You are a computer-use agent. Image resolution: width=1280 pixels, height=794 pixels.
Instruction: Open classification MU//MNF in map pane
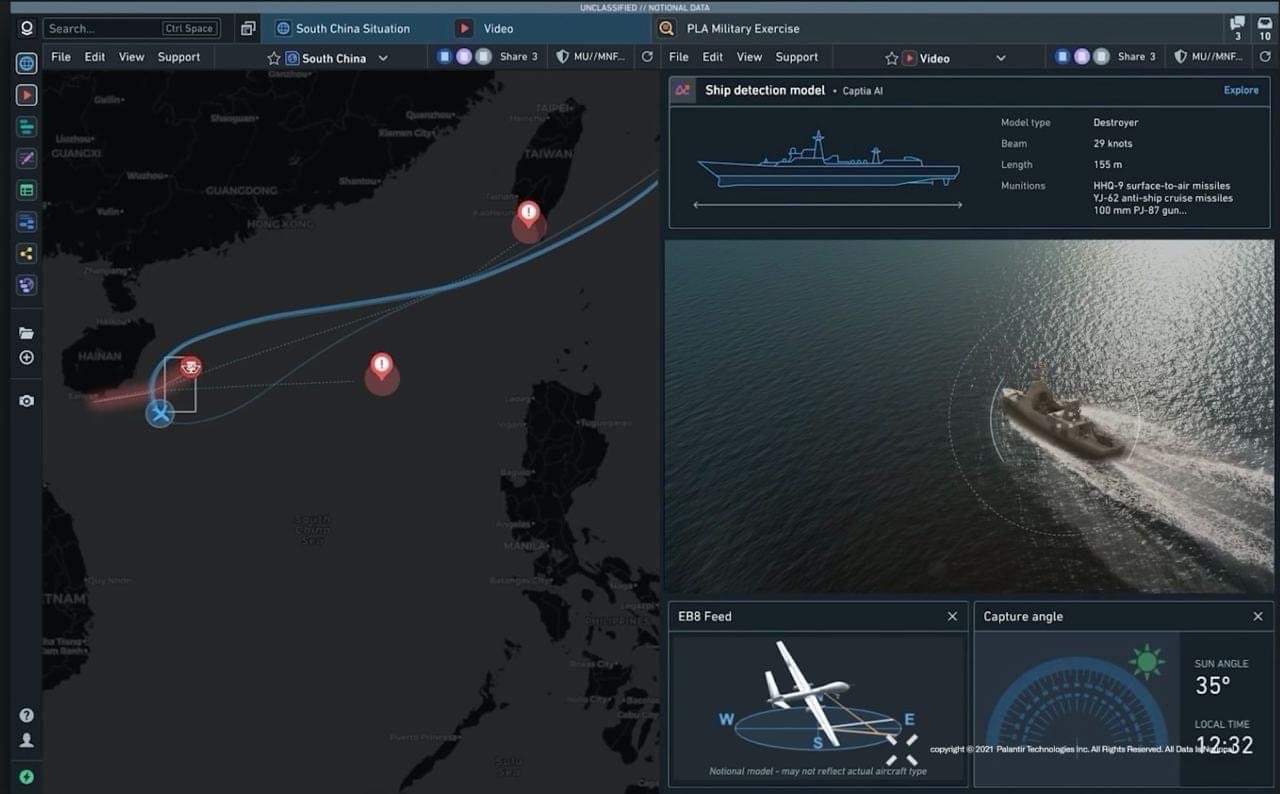click(x=590, y=57)
